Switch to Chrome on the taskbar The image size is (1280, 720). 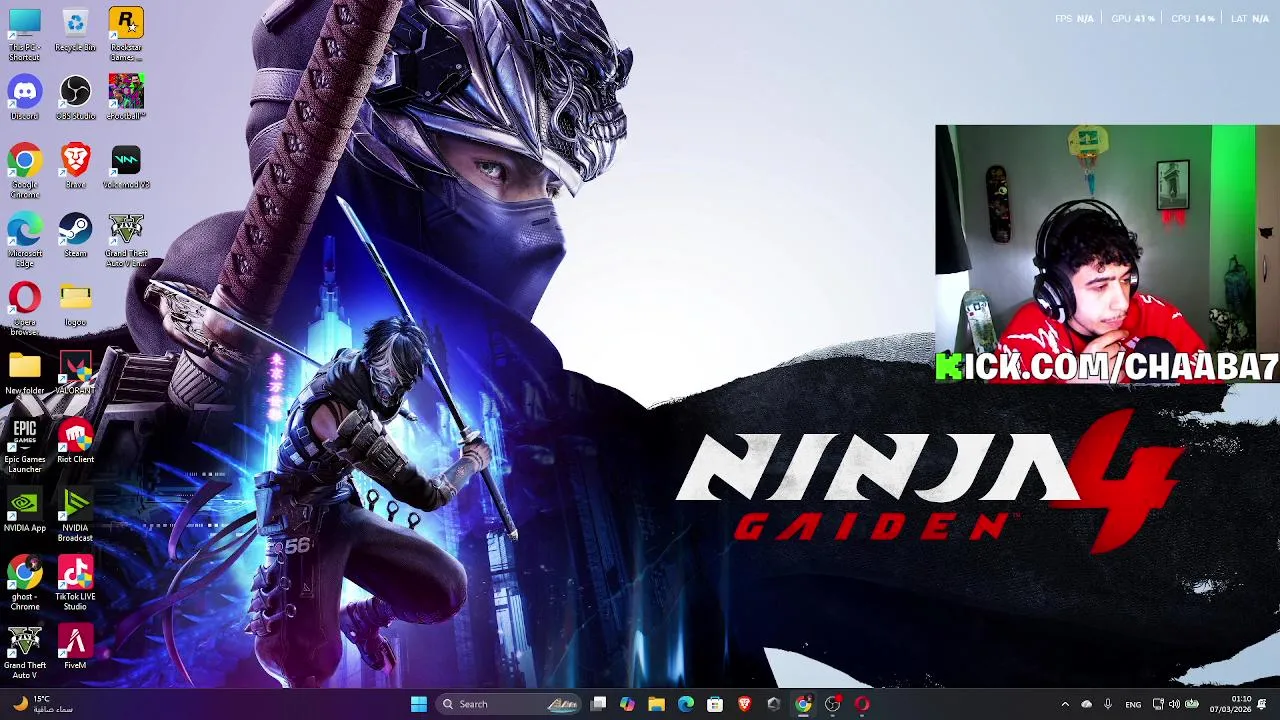[803, 704]
